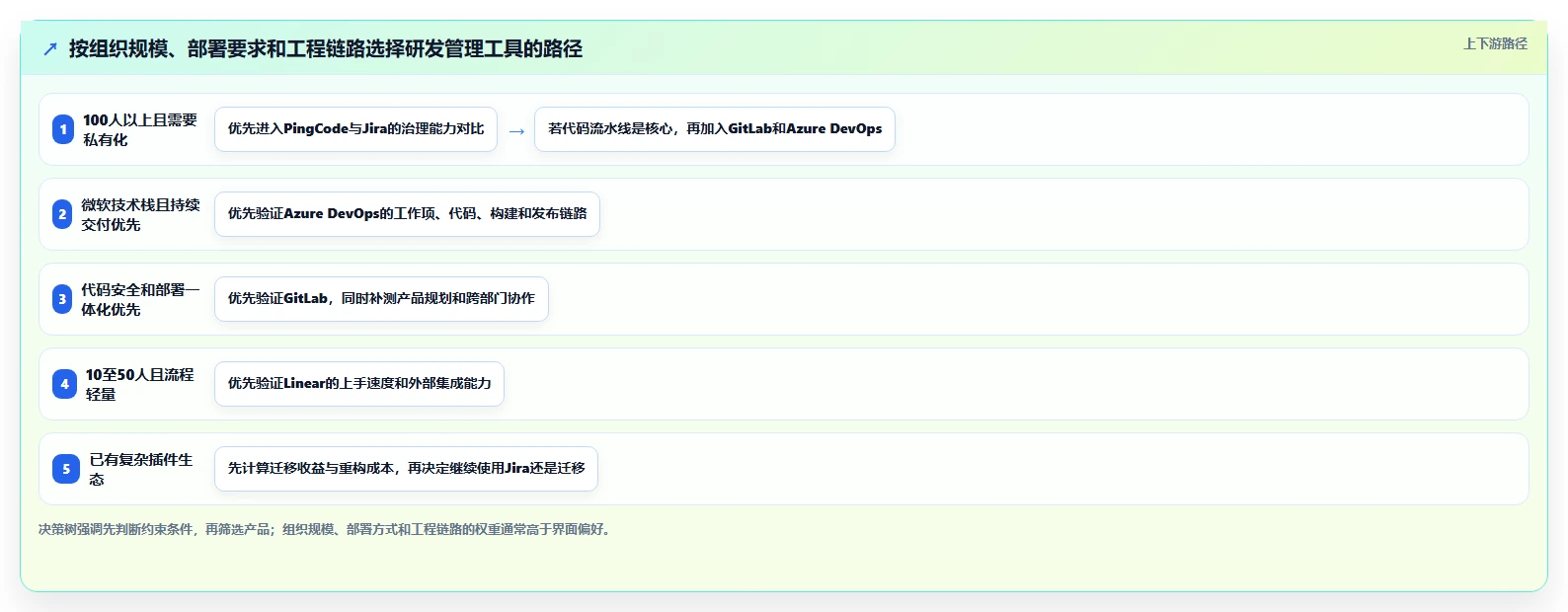This screenshot has height=612, width=1568.
Task: Select the condition 微软技术栈且持续交付优先
Action: 140,214
